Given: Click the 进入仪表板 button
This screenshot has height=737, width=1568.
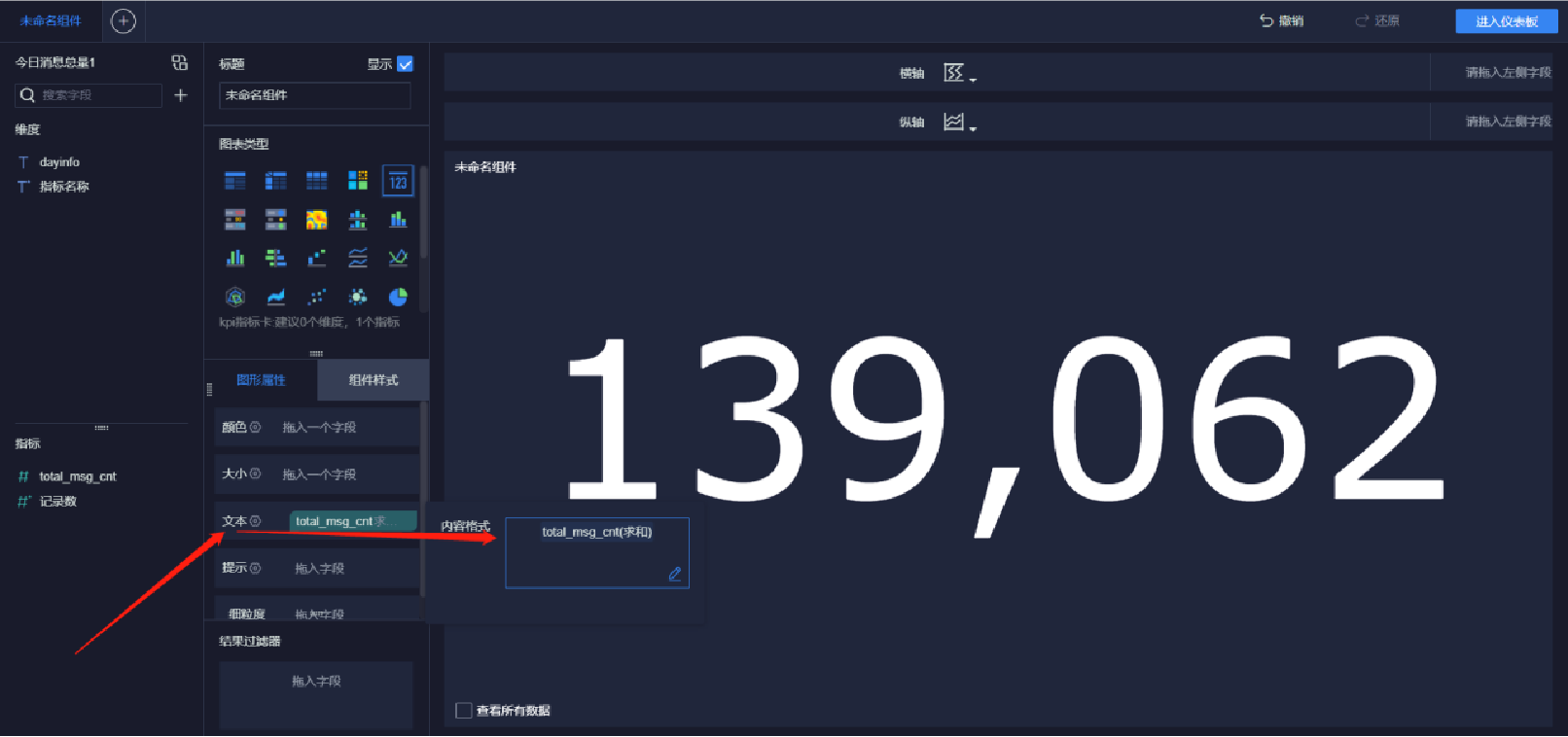Looking at the screenshot, I should click(x=1507, y=21).
